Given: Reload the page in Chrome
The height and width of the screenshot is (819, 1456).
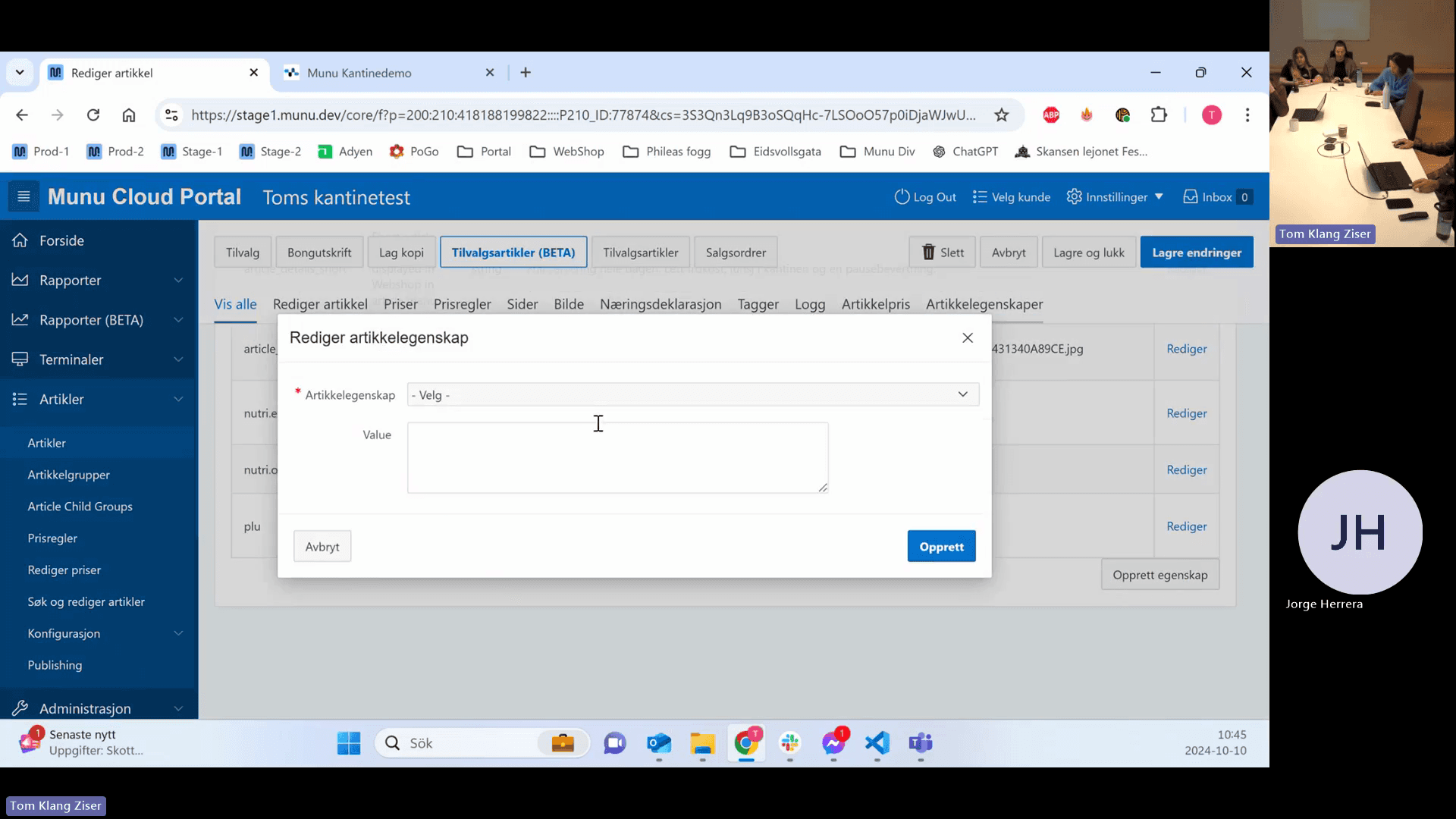Looking at the screenshot, I should (93, 115).
